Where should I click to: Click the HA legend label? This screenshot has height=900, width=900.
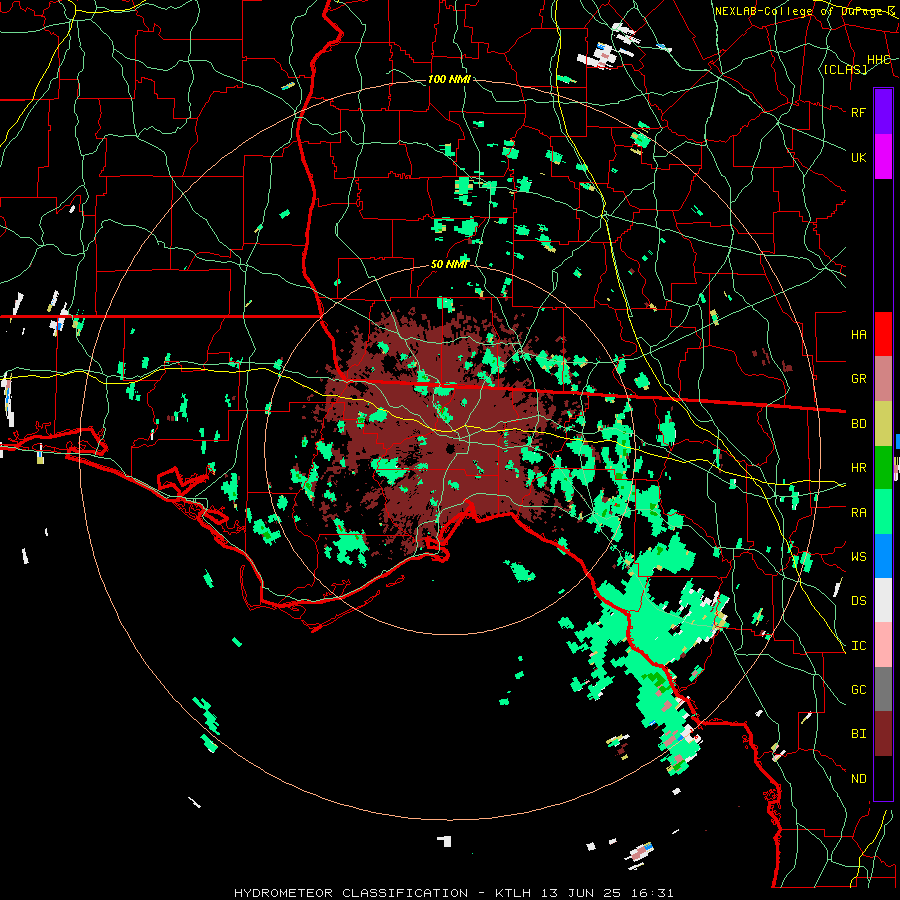click(x=858, y=335)
